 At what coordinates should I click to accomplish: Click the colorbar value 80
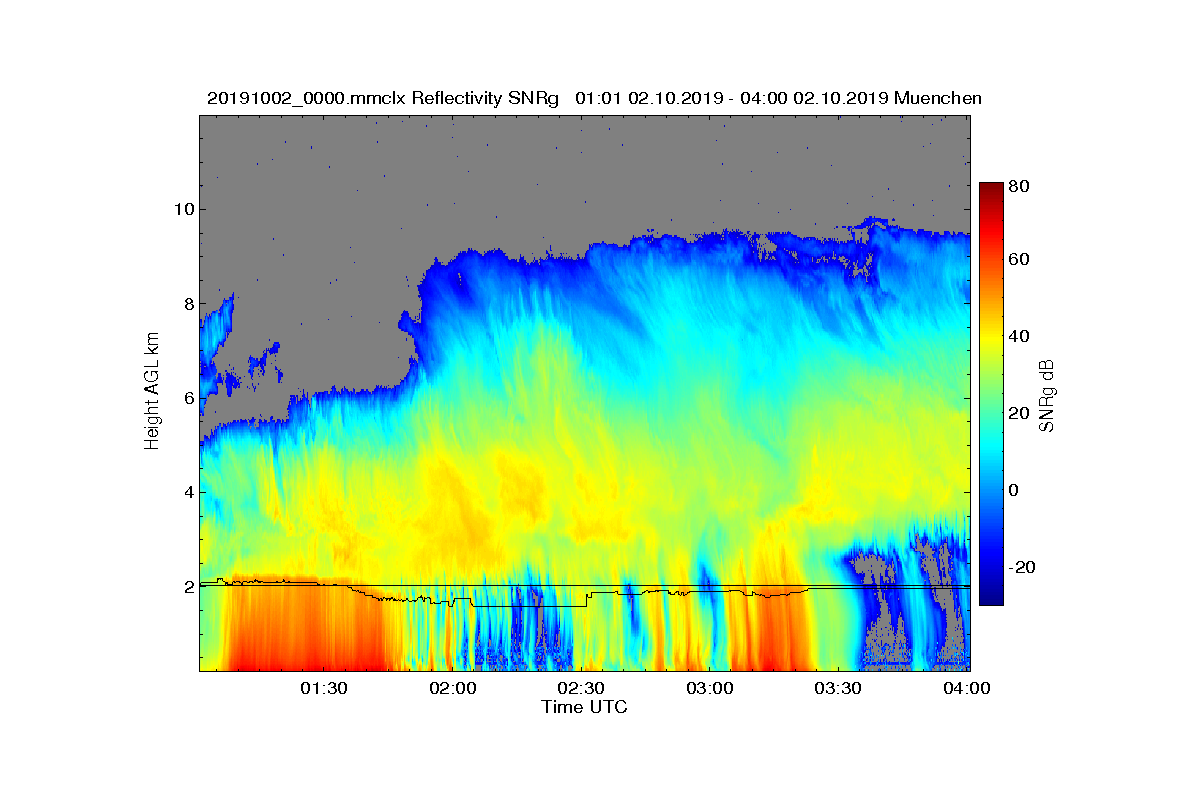(1020, 187)
